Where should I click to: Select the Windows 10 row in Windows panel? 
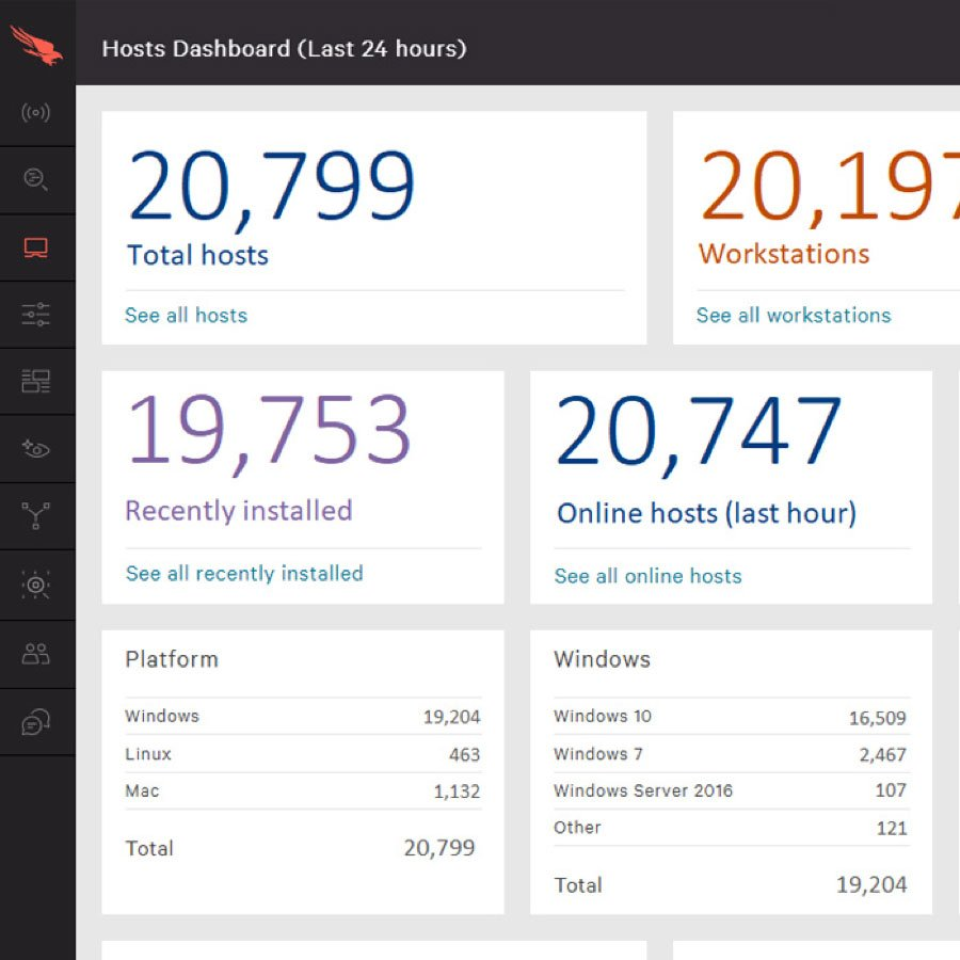coord(730,716)
